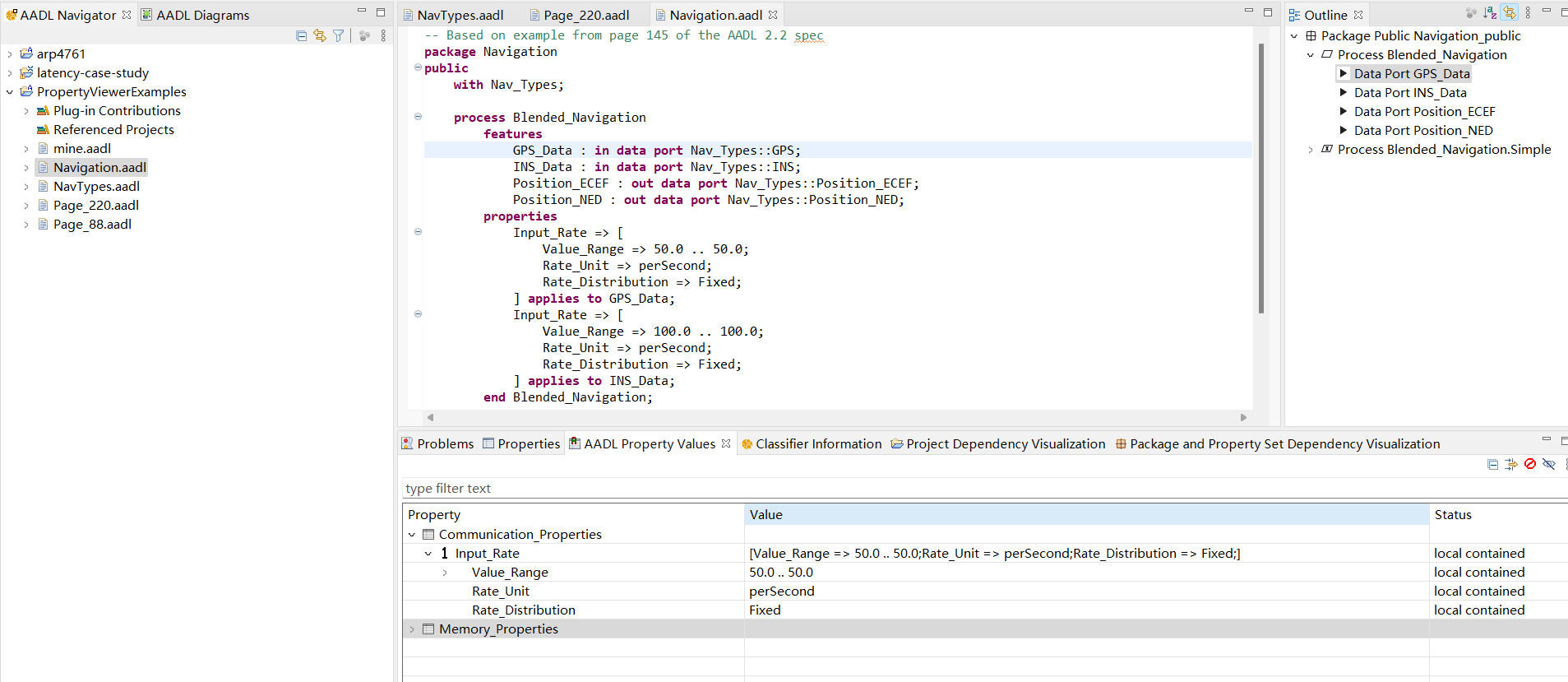
Task: Click the grey spheres icon in AADL Navigator
Action: pyautogui.click(x=364, y=35)
